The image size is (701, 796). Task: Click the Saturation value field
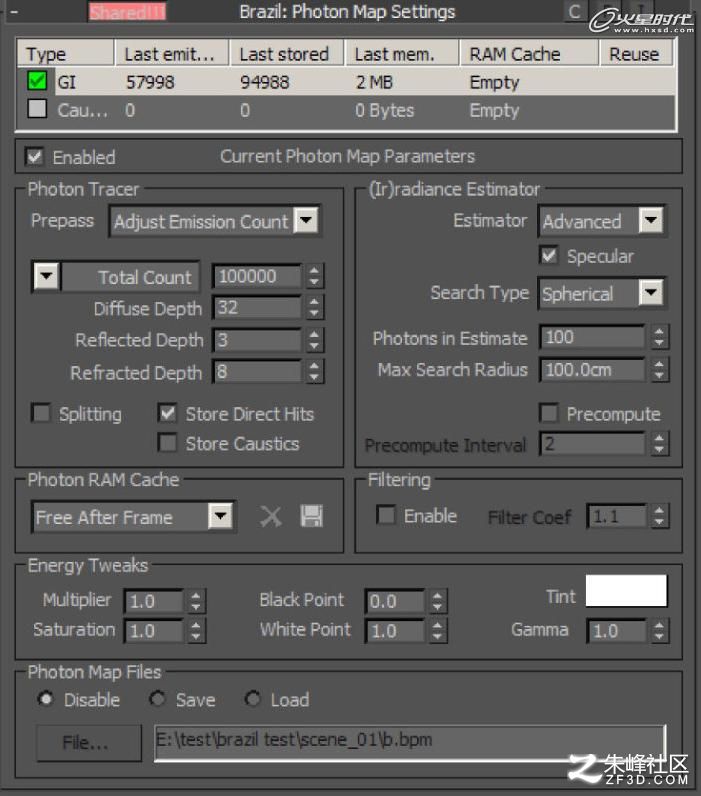tap(153, 631)
